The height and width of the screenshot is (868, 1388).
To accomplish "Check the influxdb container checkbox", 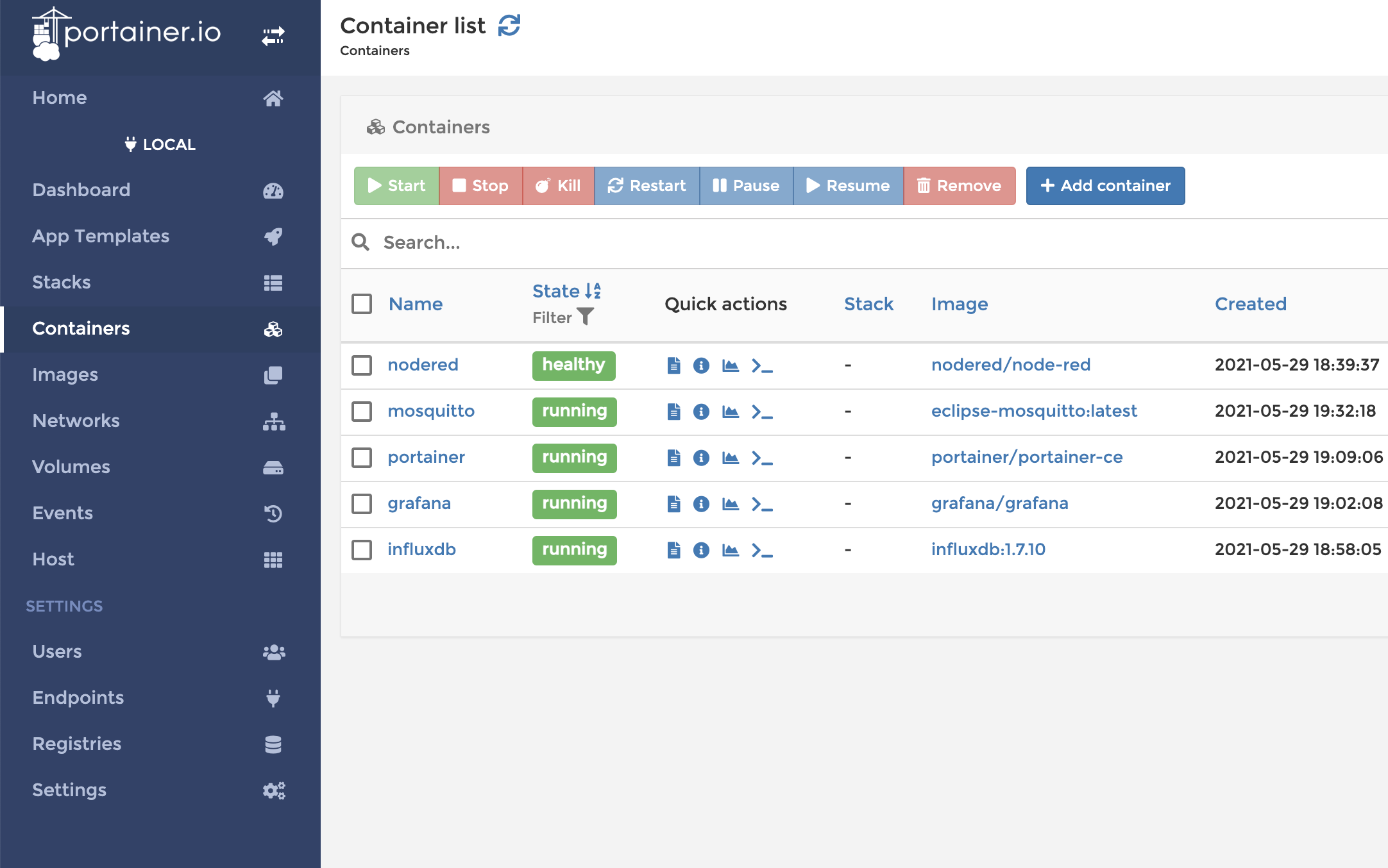I will click(362, 550).
